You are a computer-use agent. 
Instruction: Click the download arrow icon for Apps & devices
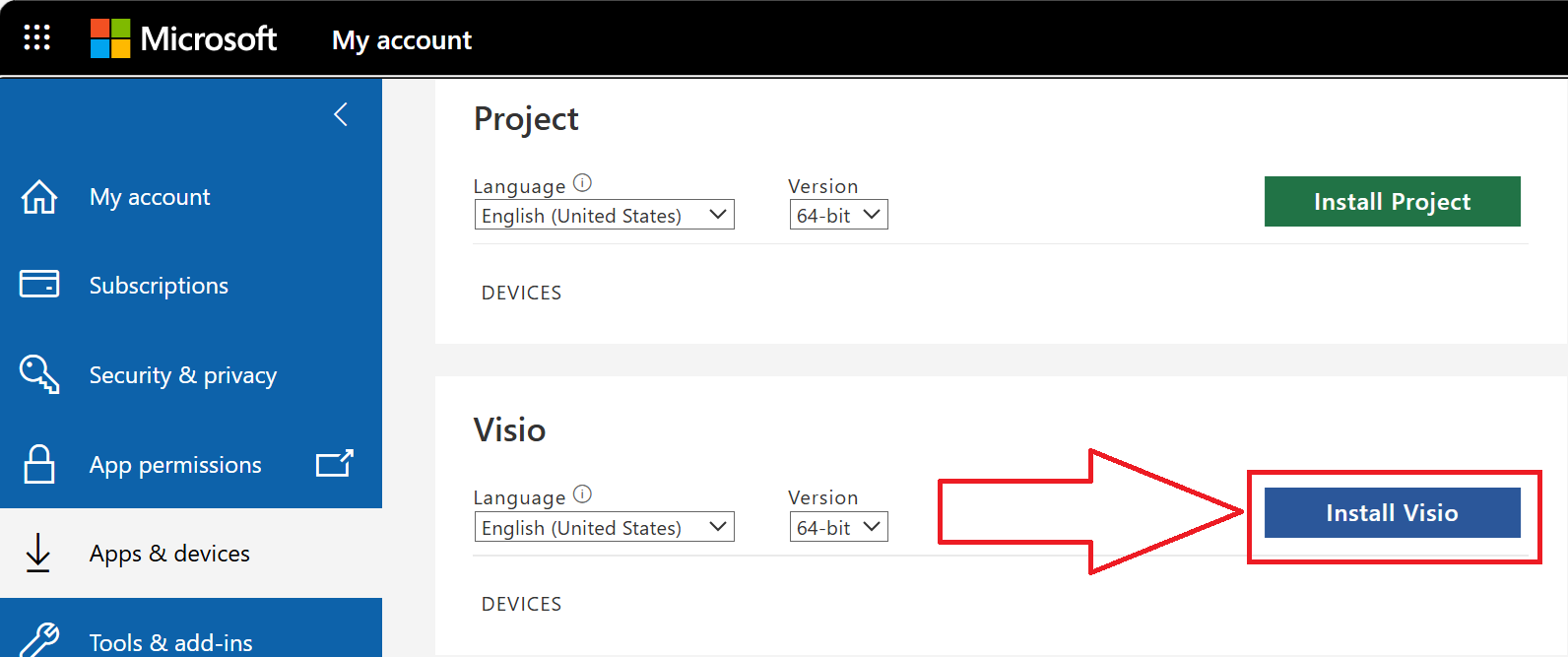[x=38, y=553]
